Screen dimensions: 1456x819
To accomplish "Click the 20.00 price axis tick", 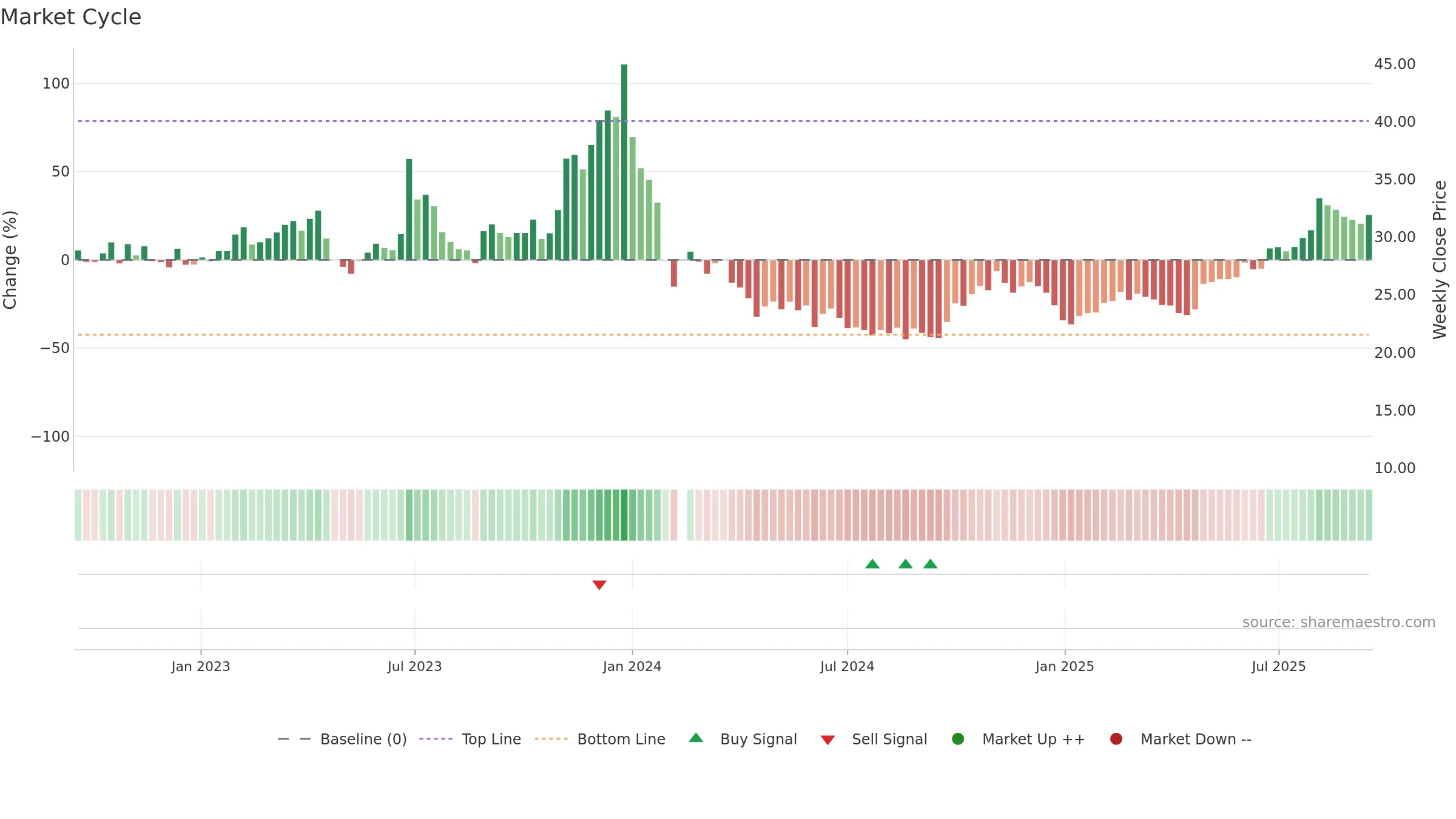I will pyautogui.click(x=1395, y=353).
